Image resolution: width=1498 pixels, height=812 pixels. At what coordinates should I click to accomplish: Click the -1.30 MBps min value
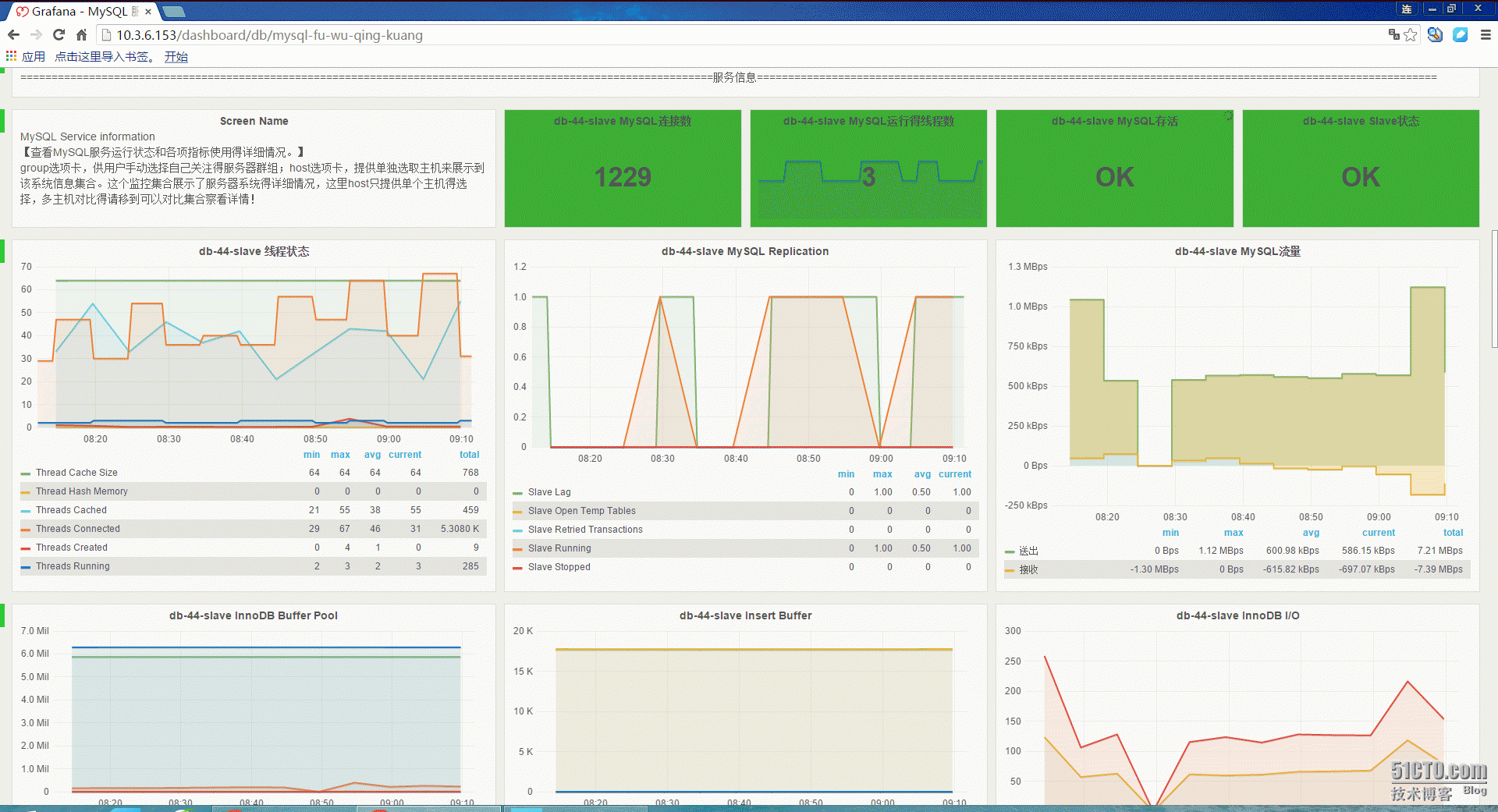tap(1154, 569)
